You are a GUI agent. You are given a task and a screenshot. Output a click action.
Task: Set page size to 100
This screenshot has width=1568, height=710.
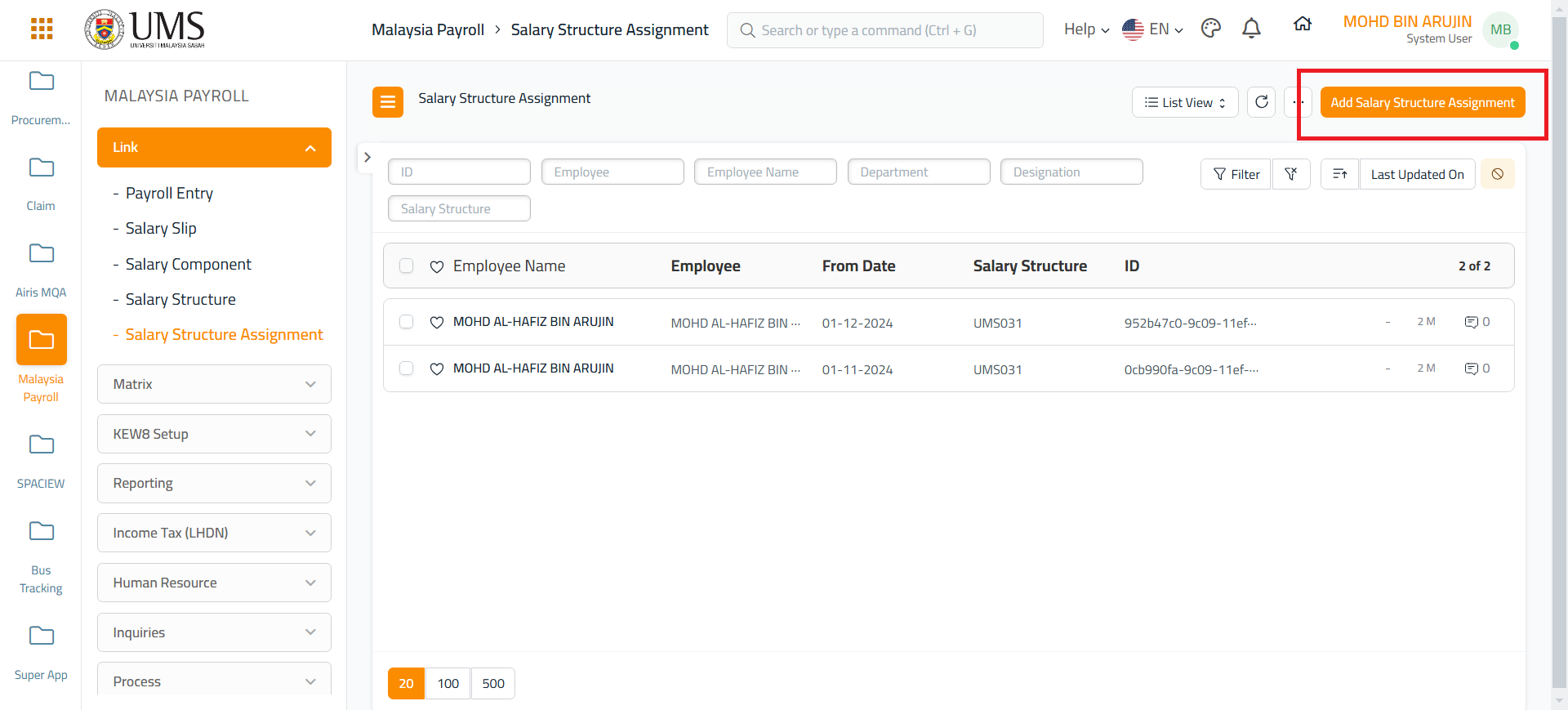[448, 683]
